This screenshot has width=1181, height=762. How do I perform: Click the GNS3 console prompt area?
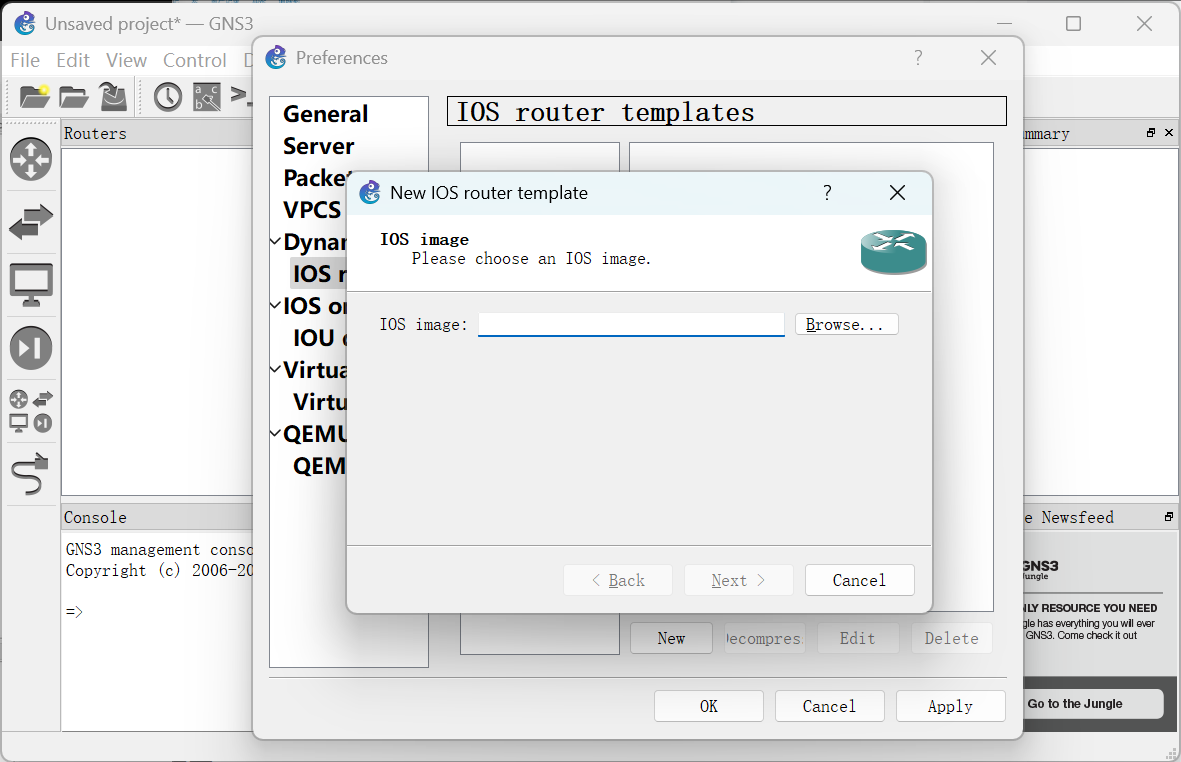point(74,611)
